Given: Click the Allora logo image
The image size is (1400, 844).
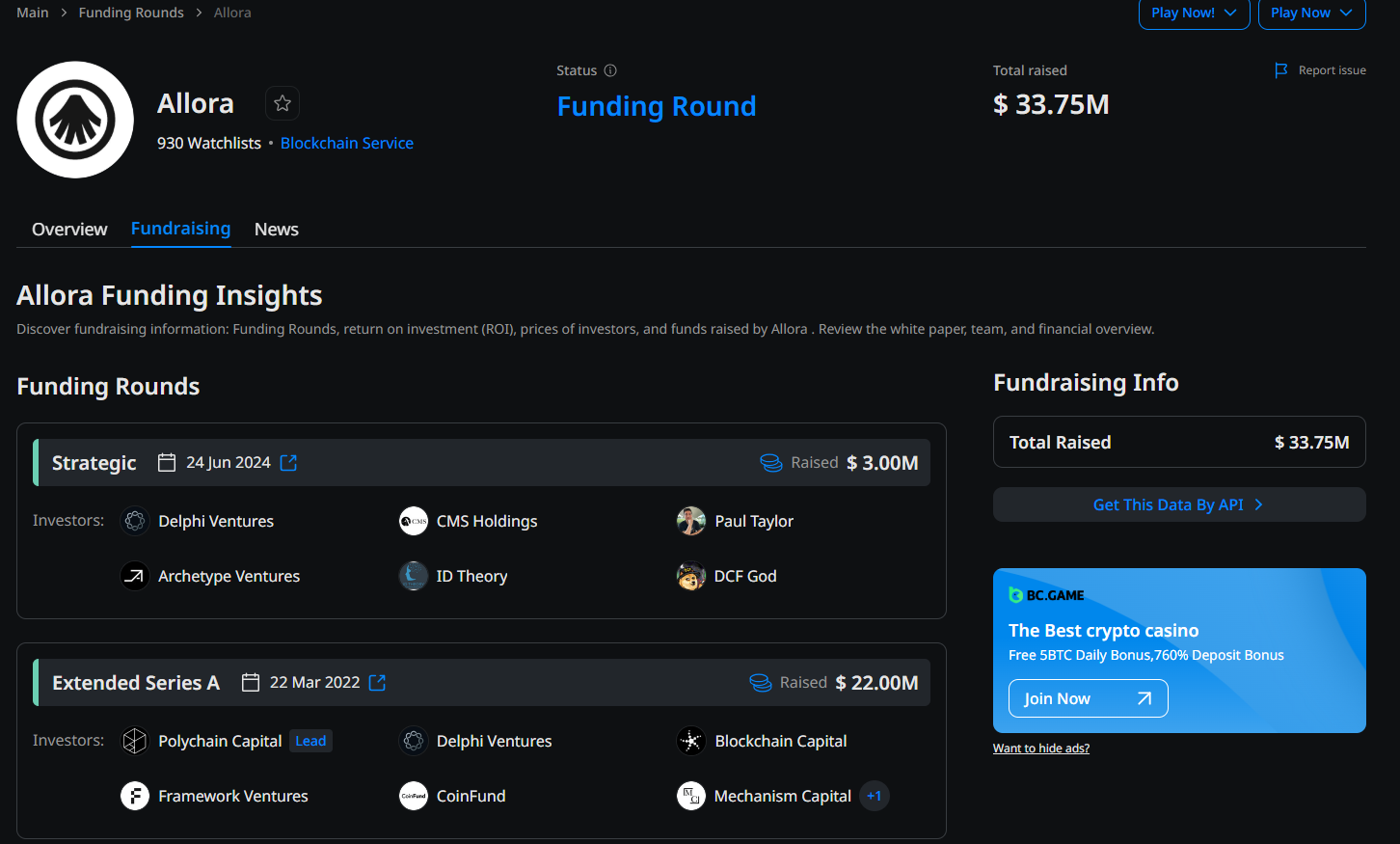Looking at the screenshot, I should pyautogui.click(x=75, y=120).
